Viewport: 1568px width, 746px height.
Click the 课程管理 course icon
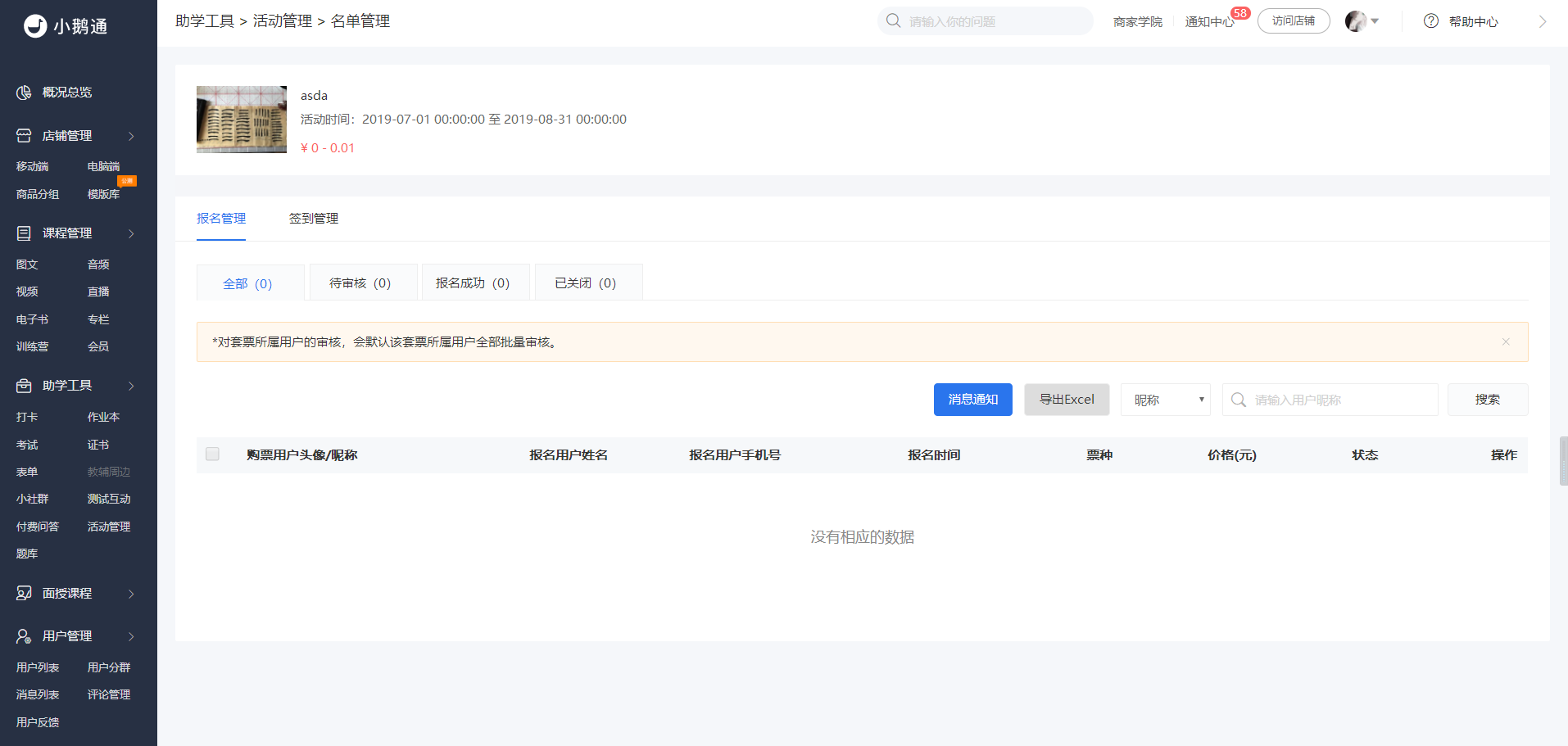click(24, 233)
